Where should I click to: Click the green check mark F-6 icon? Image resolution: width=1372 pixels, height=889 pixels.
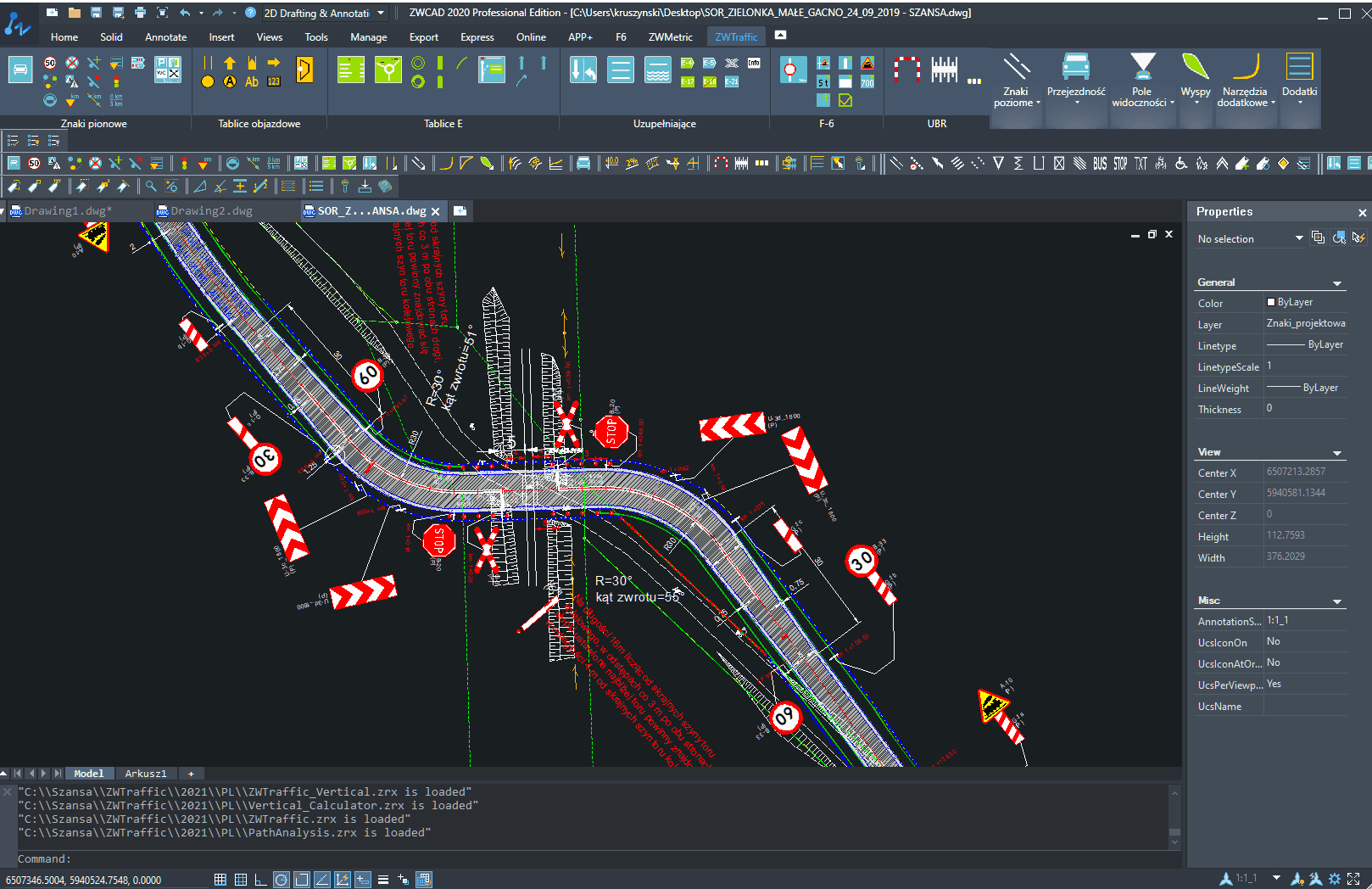(x=845, y=100)
